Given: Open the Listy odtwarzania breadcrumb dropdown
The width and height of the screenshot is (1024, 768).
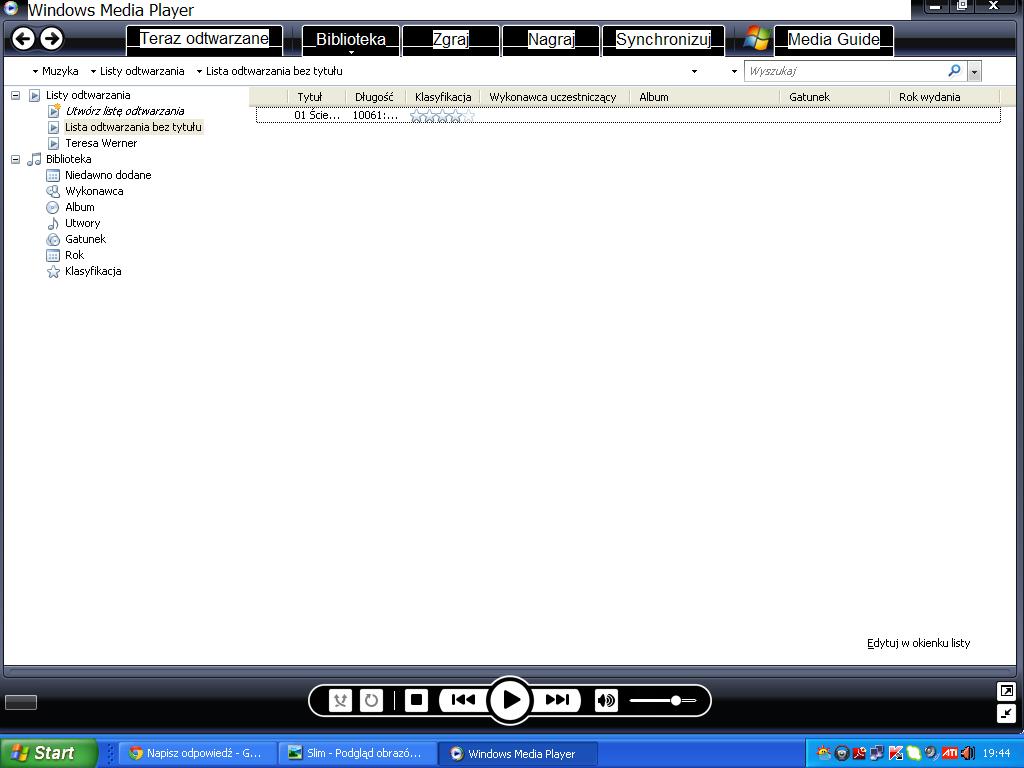Looking at the screenshot, I should (93, 71).
